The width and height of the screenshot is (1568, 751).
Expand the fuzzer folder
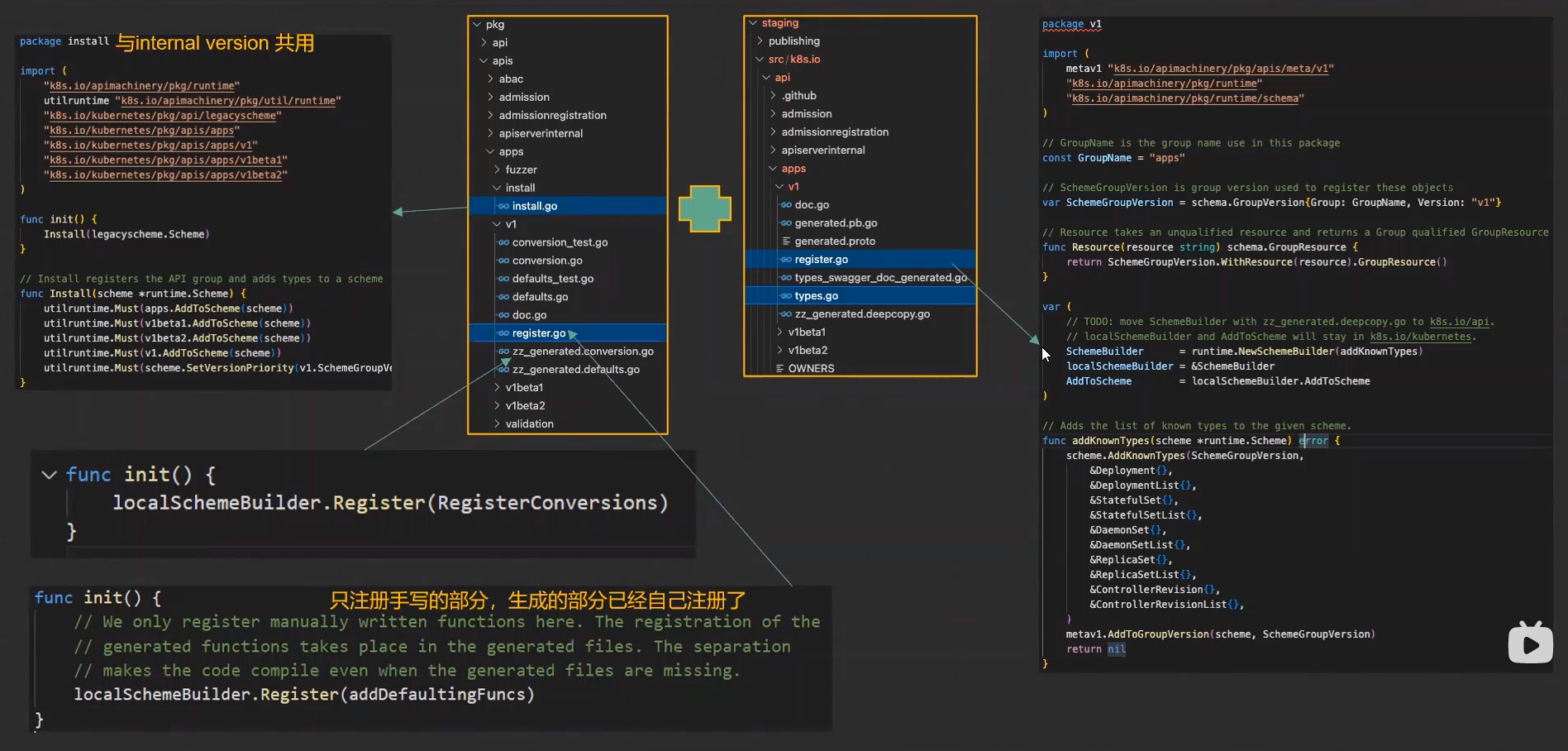tap(497, 170)
